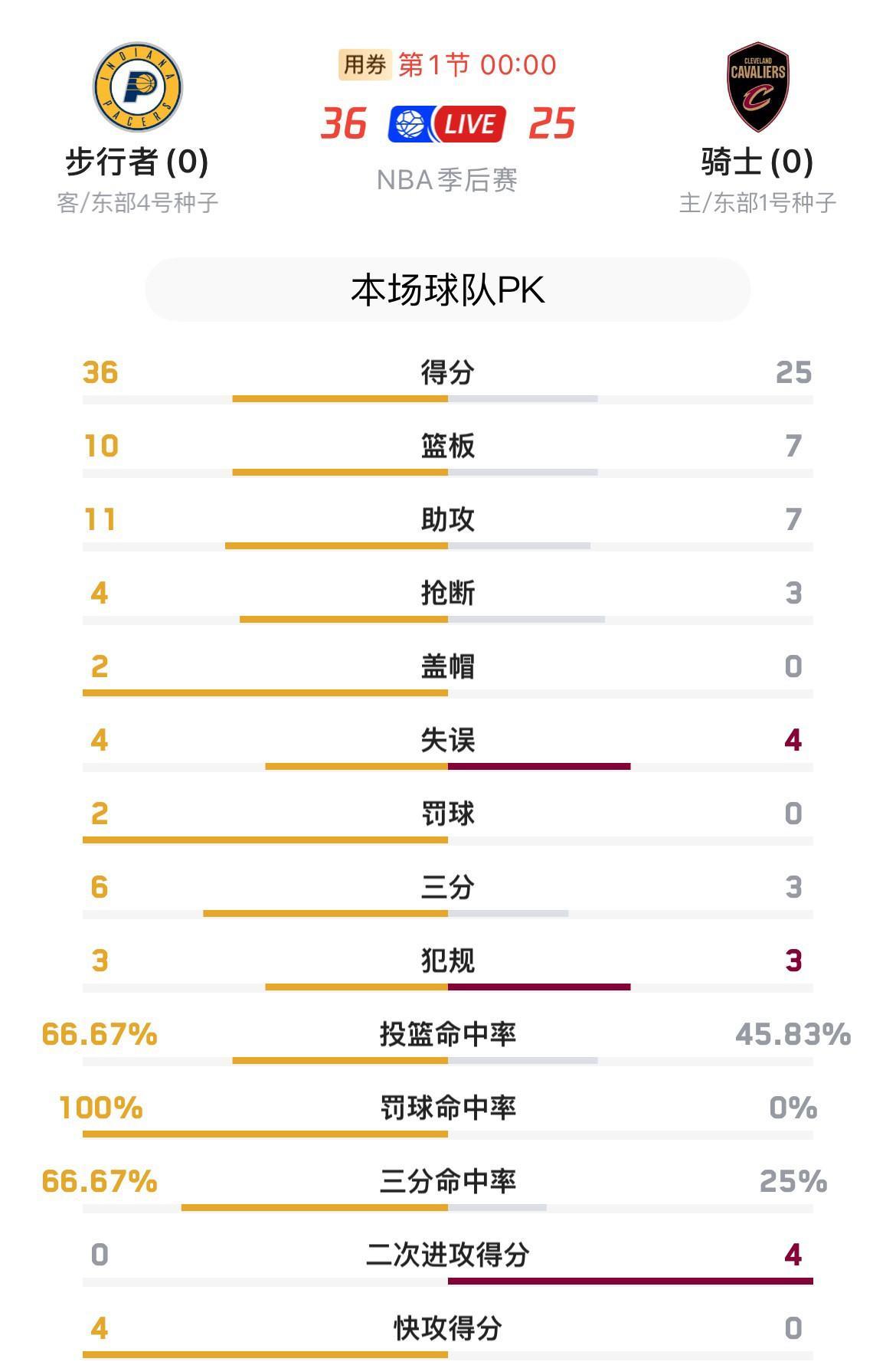
Task: Tap the 投篮命中率 stat label
Action: 448,1034
